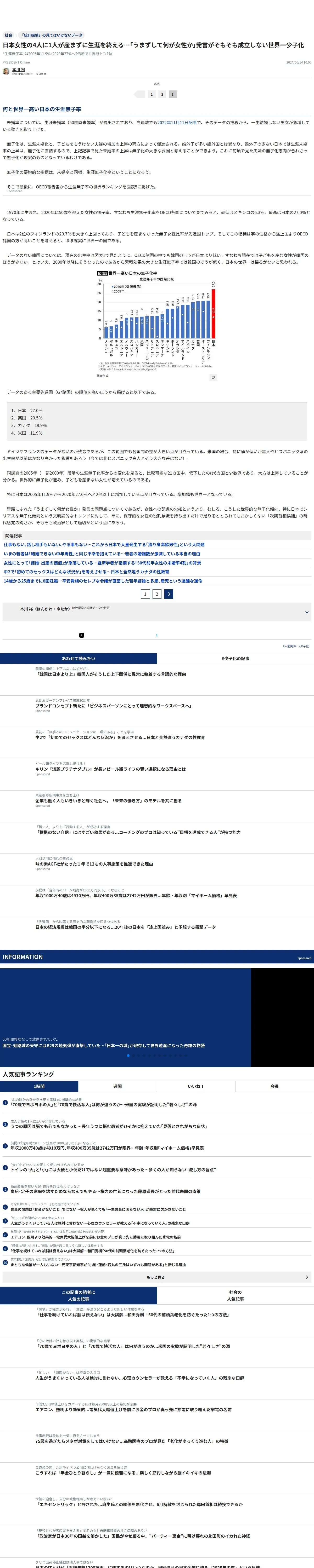Go to page 1 in top pager
This screenshot has width=314, height=1568.
152,94
